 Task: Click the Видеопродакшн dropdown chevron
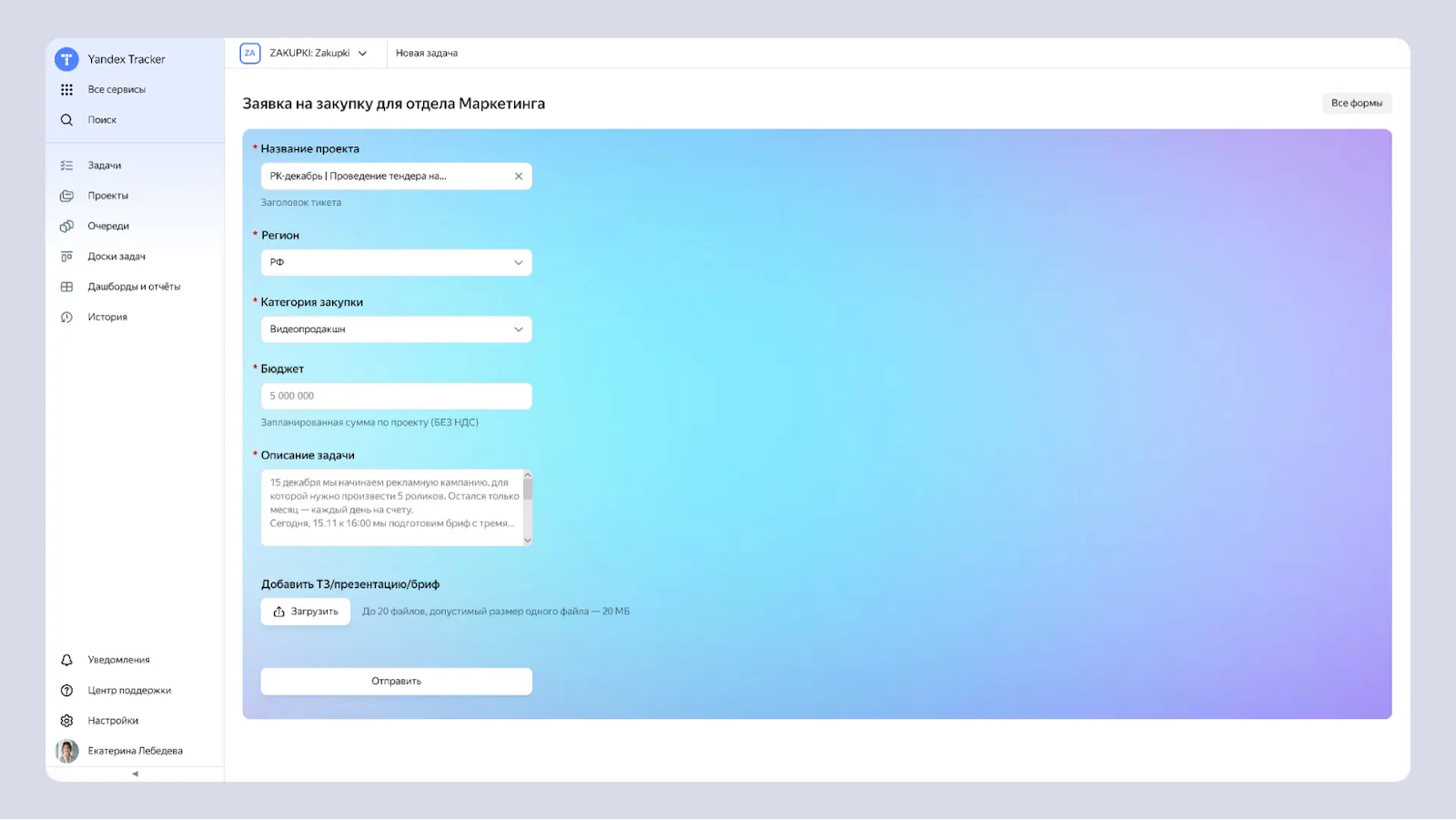click(519, 329)
